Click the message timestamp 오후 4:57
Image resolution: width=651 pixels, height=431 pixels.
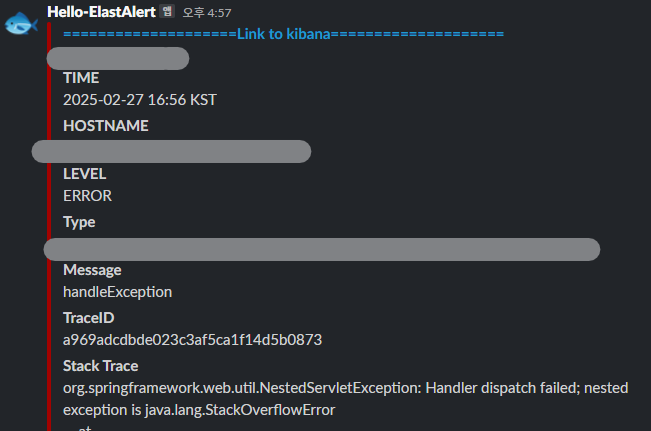coord(207,13)
